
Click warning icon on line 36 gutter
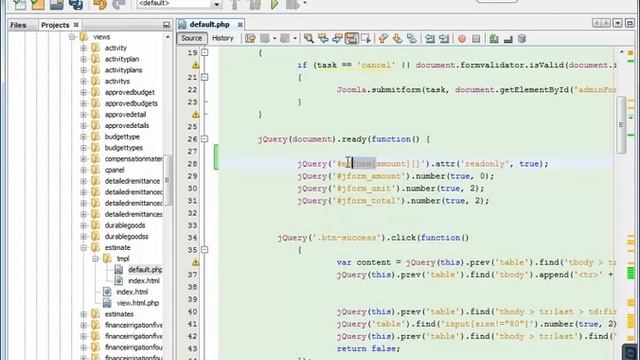click(x=196, y=262)
